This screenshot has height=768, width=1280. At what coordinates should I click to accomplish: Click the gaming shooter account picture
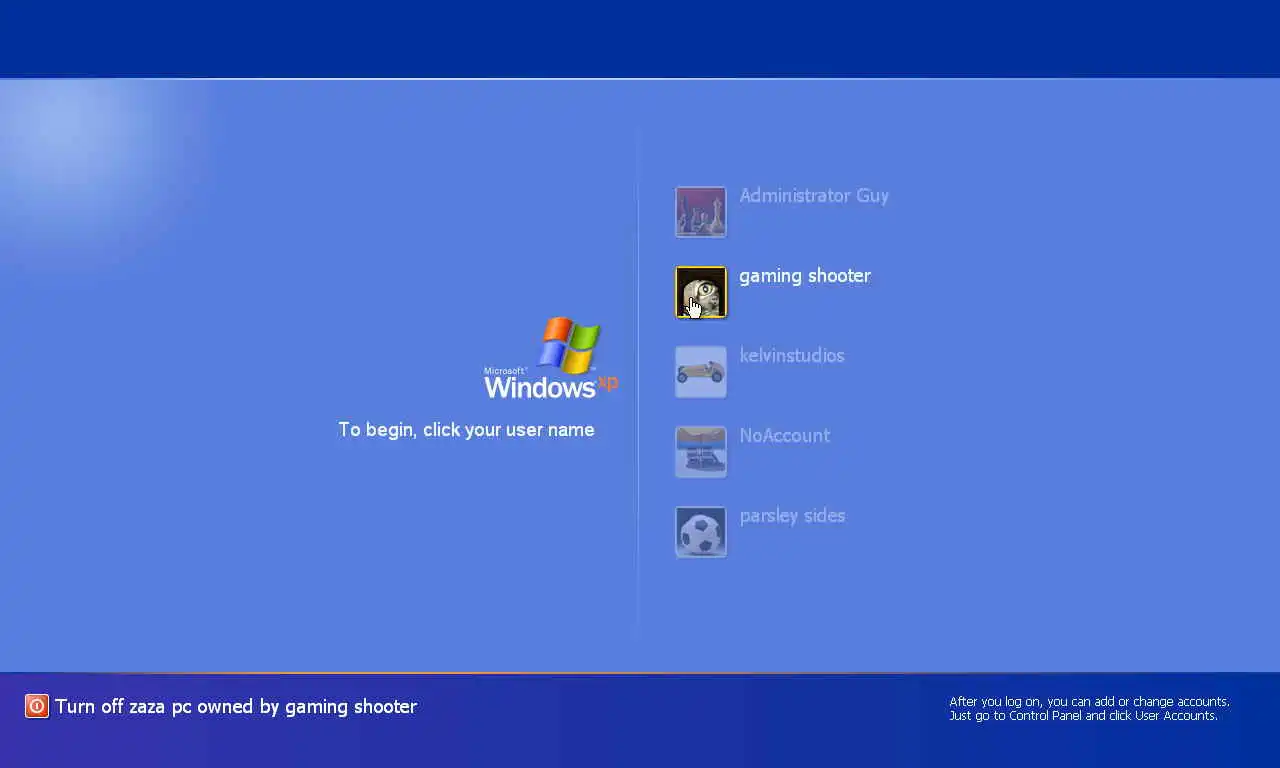pos(701,292)
